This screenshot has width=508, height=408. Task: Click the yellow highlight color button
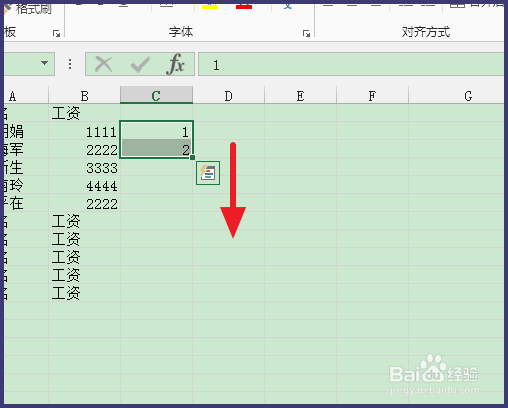tap(210, 6)
